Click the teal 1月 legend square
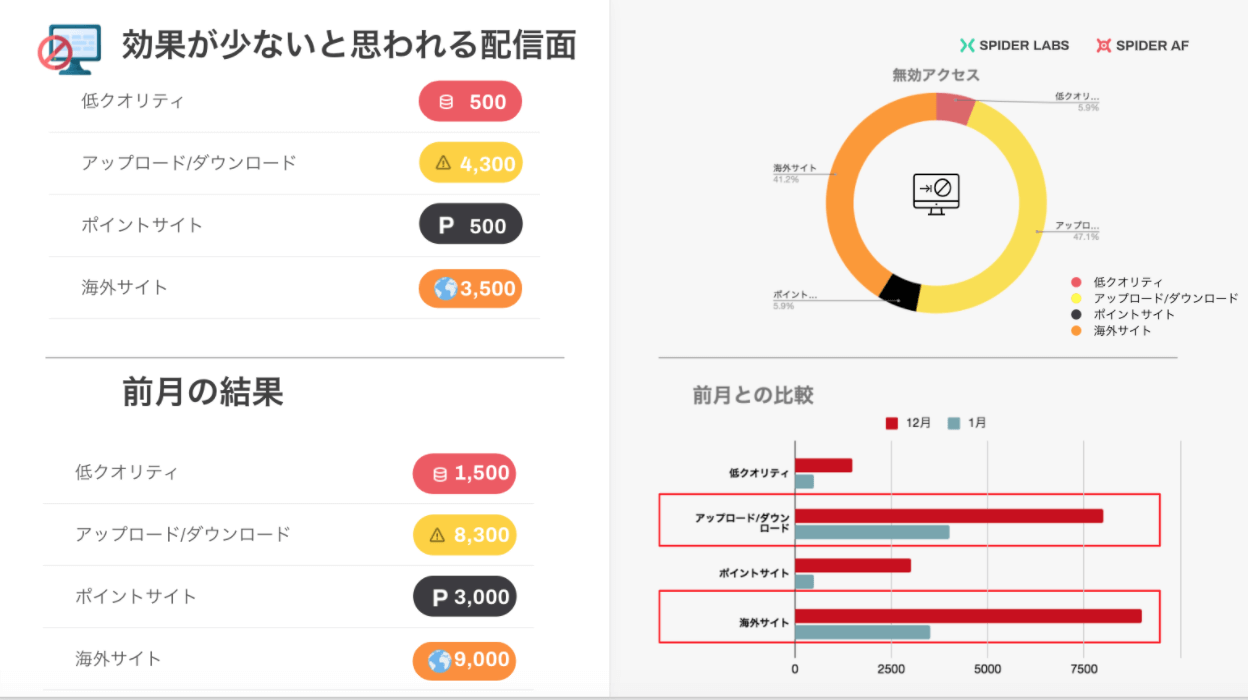The image size is (1250, 700). pos(954,423)
